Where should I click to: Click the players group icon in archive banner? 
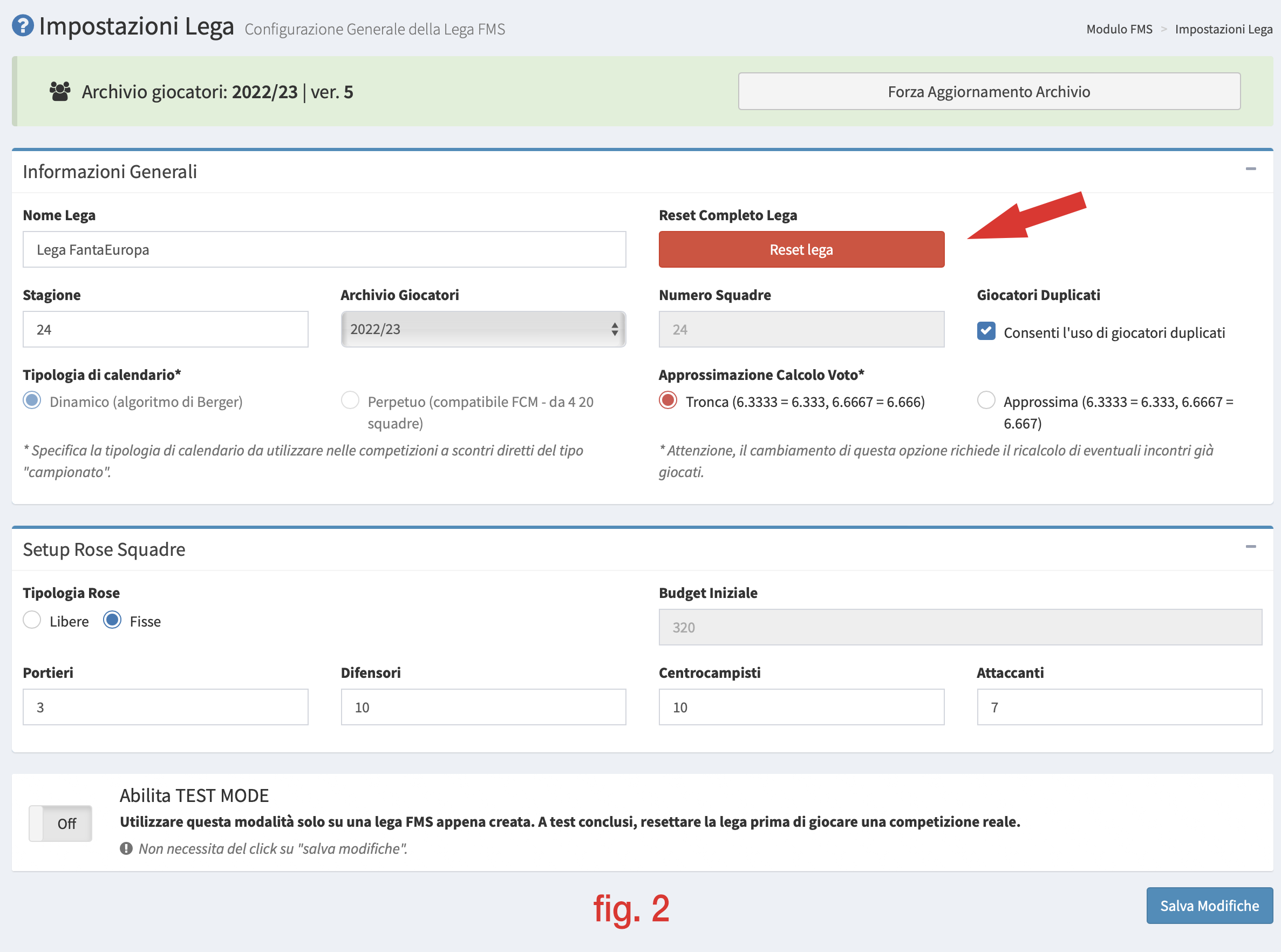pos(60,92)
